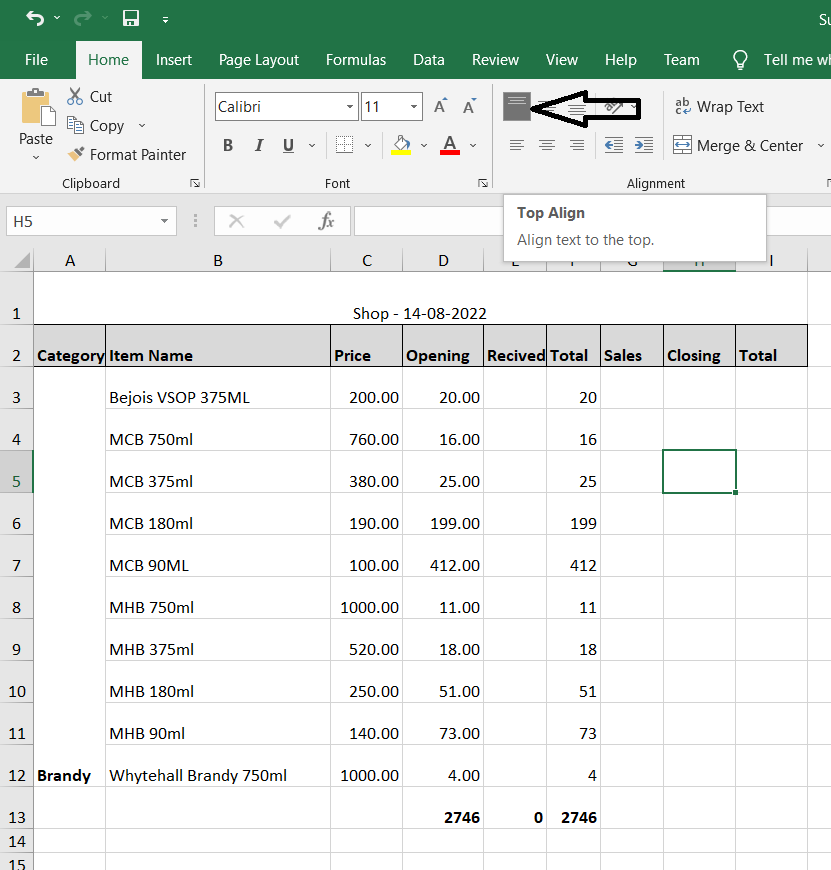Select the bold 'Brandy' category cell
This screenshot has height=870, width=831.
pos(69,577)
